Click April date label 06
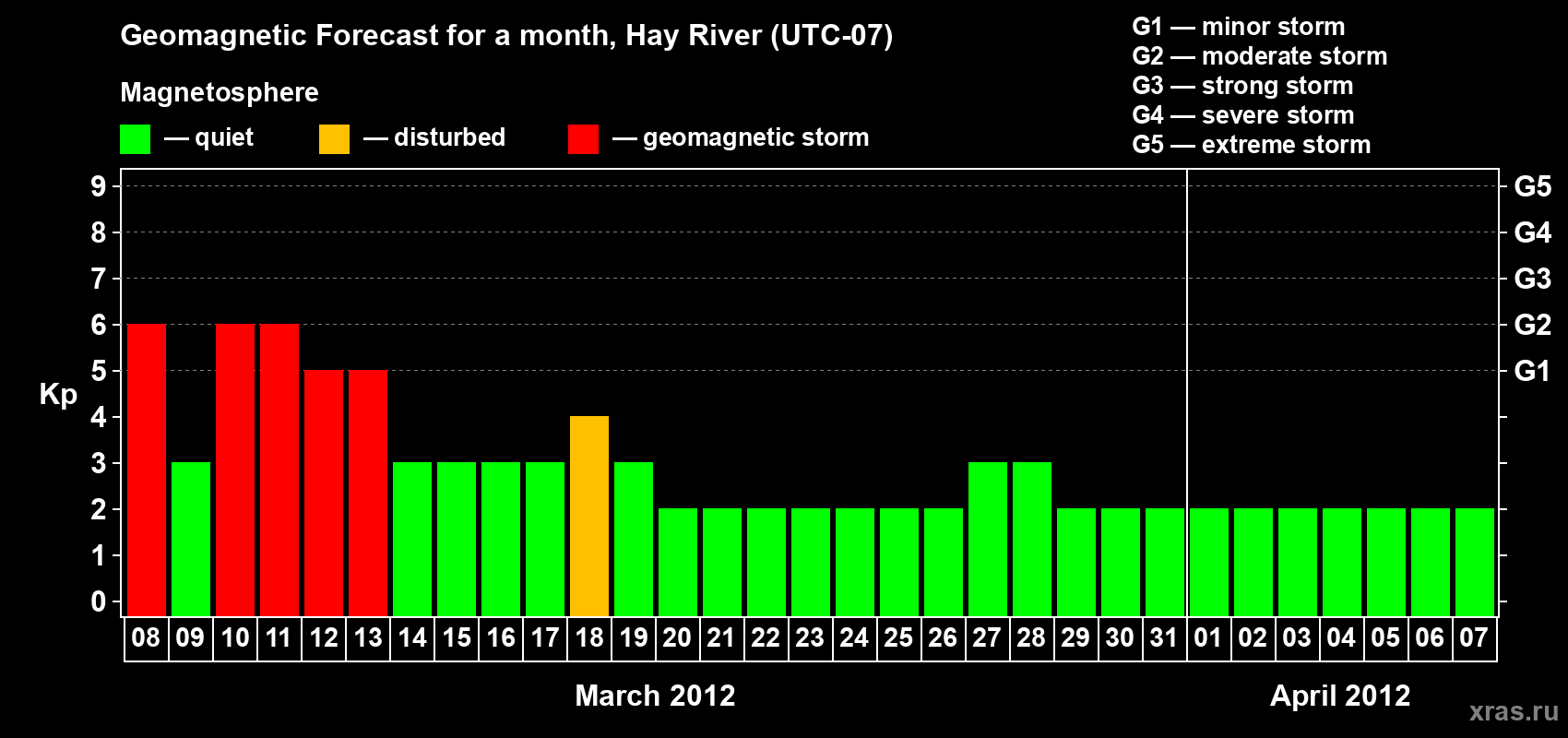 click(x=1430, y=638)
